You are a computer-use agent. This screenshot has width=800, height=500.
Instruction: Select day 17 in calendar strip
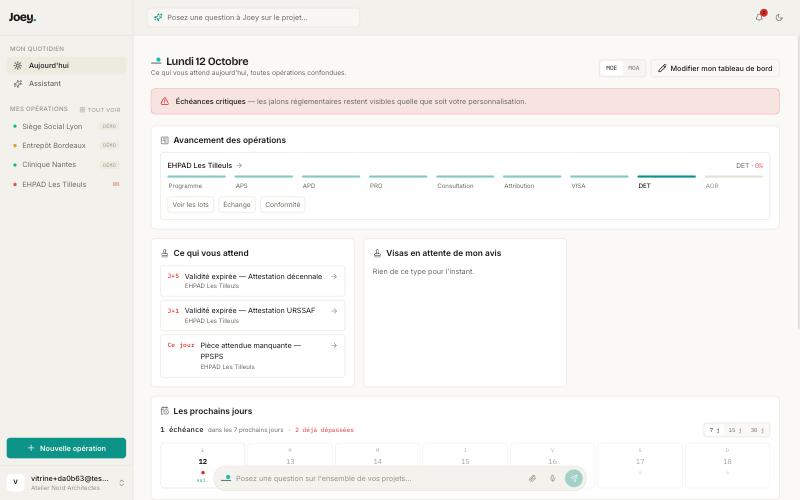[x=640, y=465]
